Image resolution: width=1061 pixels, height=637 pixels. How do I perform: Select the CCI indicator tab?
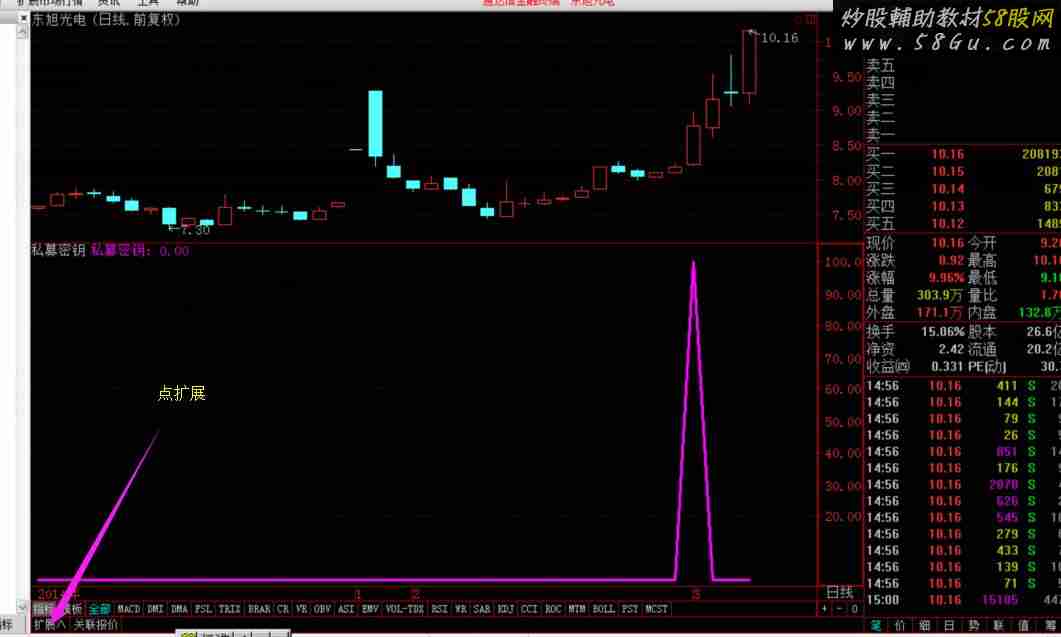529,609
